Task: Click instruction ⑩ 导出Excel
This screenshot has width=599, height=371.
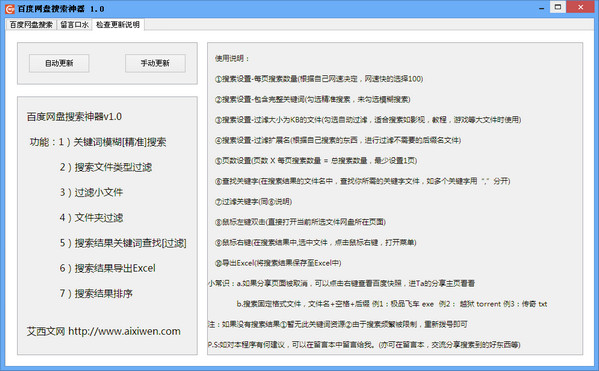Action: pyautogui.click(x=278, y=263)
